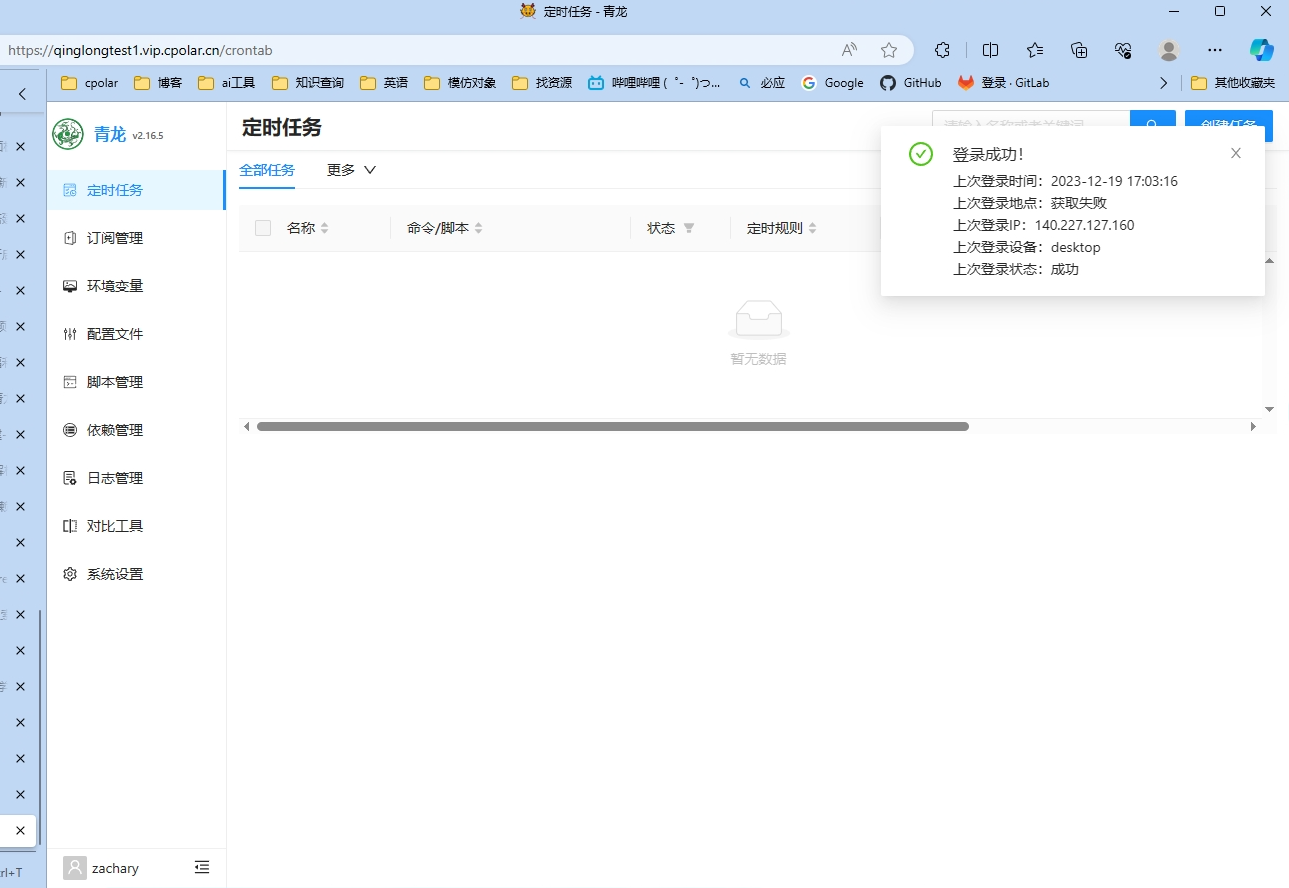This screenshot has height=888, width=1289.
Task: Click the 创建任务 button
Action: click(1229, 125)
